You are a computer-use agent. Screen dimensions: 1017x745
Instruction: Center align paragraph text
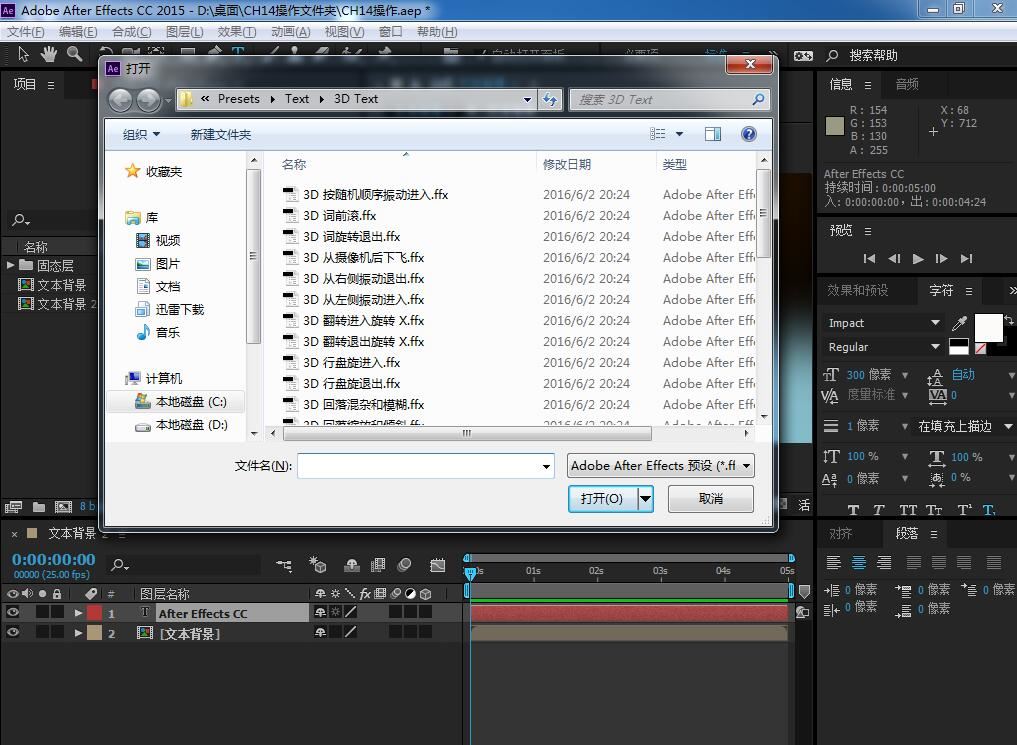click(x=859, y=563)
